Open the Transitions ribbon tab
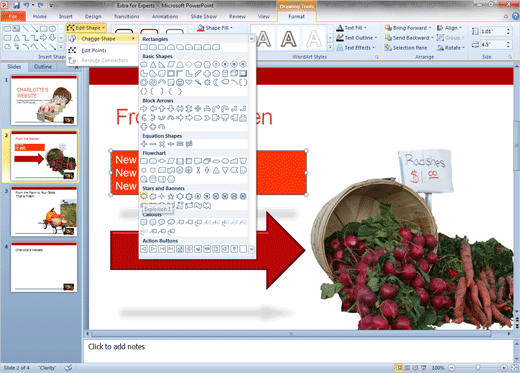 point(126,16)
